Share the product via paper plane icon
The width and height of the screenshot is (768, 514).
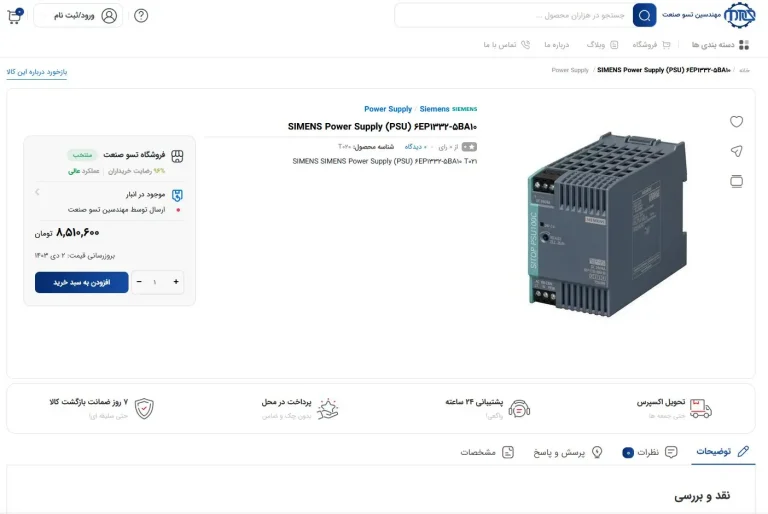pyautogui.click(x=736, y=151)
